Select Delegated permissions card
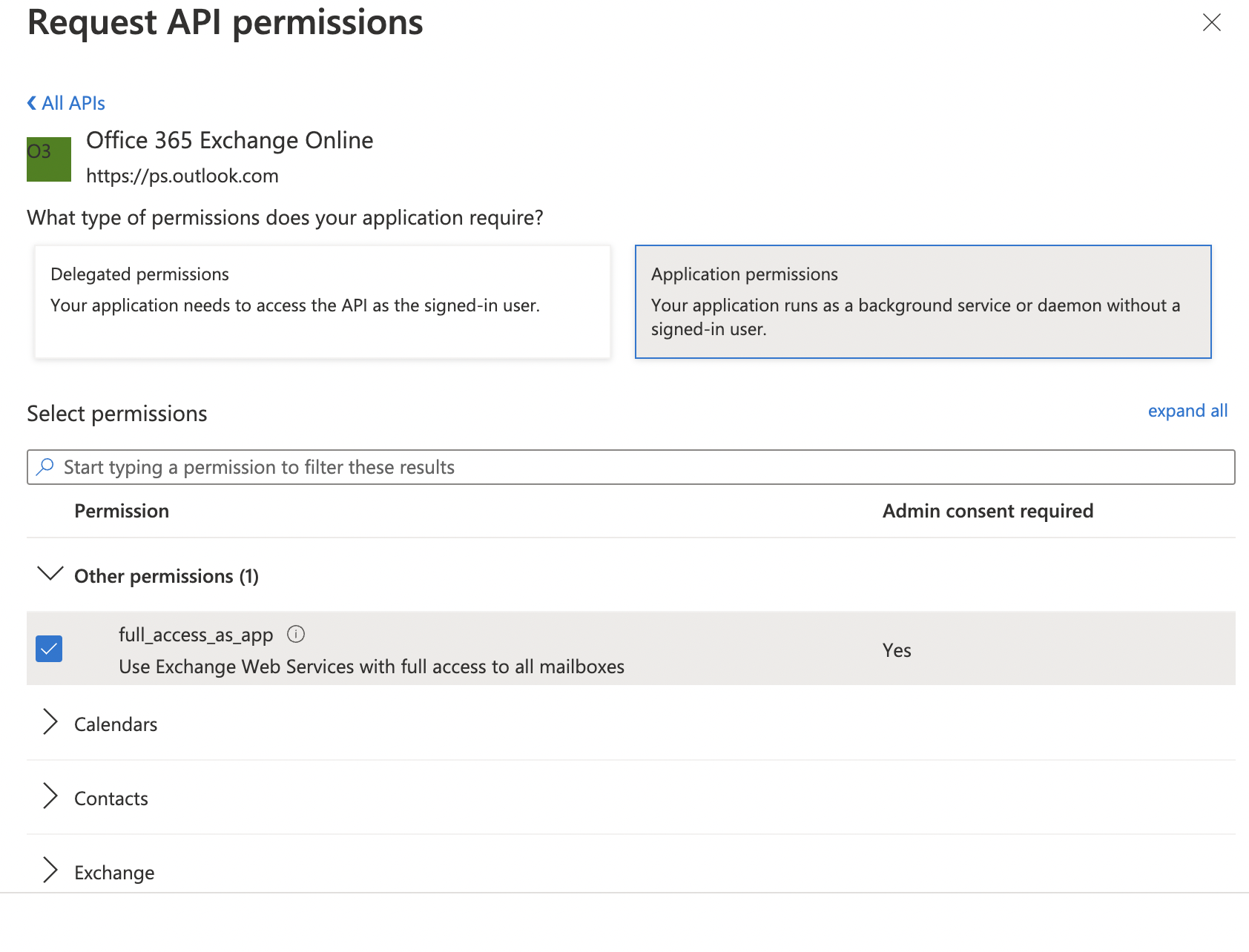This screenshot has height=952, width=1249. click(323, 302)
